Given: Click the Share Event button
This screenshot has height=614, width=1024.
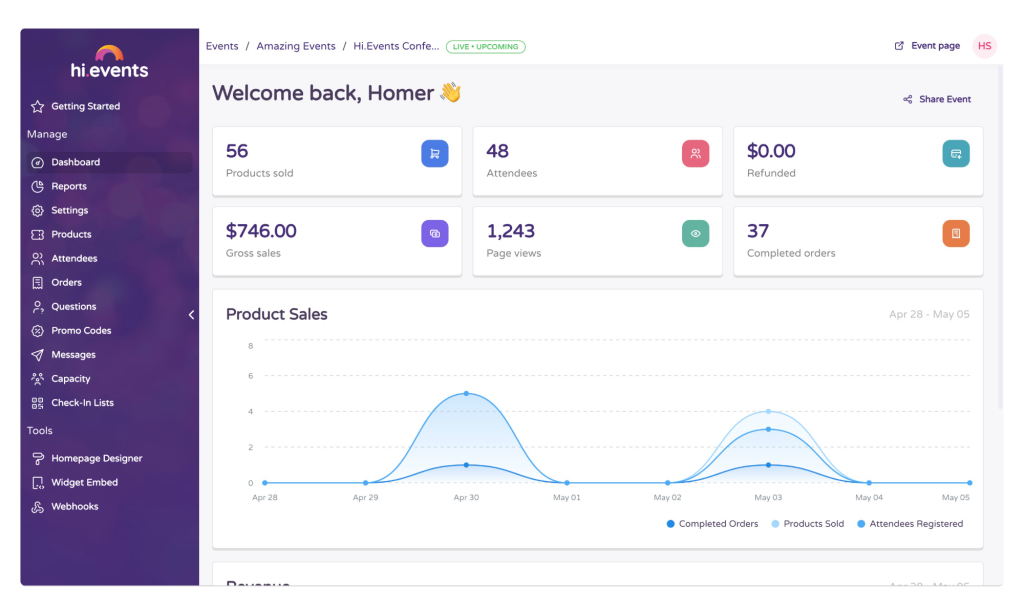Looking at the screenshot, I should (x=937, y=100).
